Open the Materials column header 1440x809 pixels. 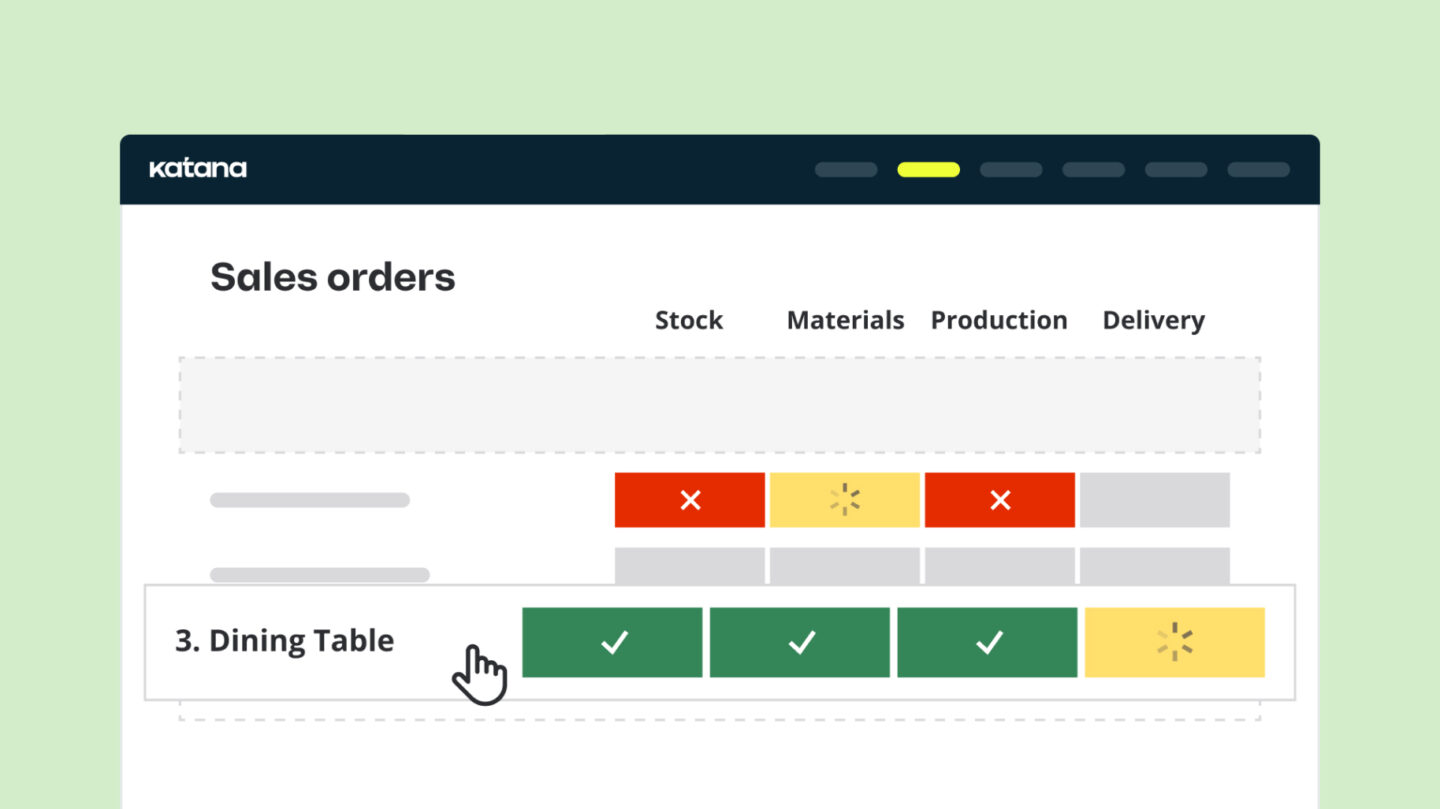tap(845, 320)
